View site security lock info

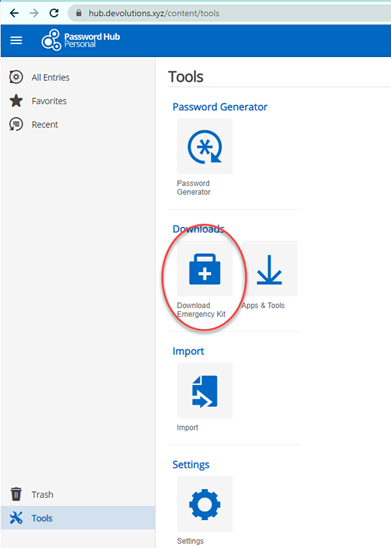click(x=79, y=13)
